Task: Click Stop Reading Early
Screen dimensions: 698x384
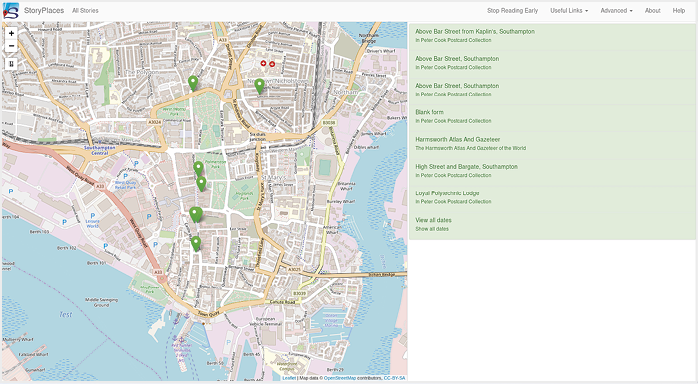Action: pyautogui.click(x=512, y=11)
